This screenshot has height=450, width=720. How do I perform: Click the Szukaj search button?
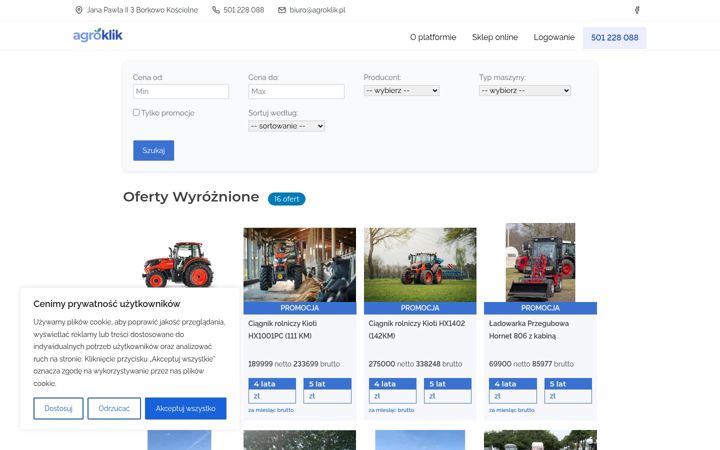(x=153, y=150)
